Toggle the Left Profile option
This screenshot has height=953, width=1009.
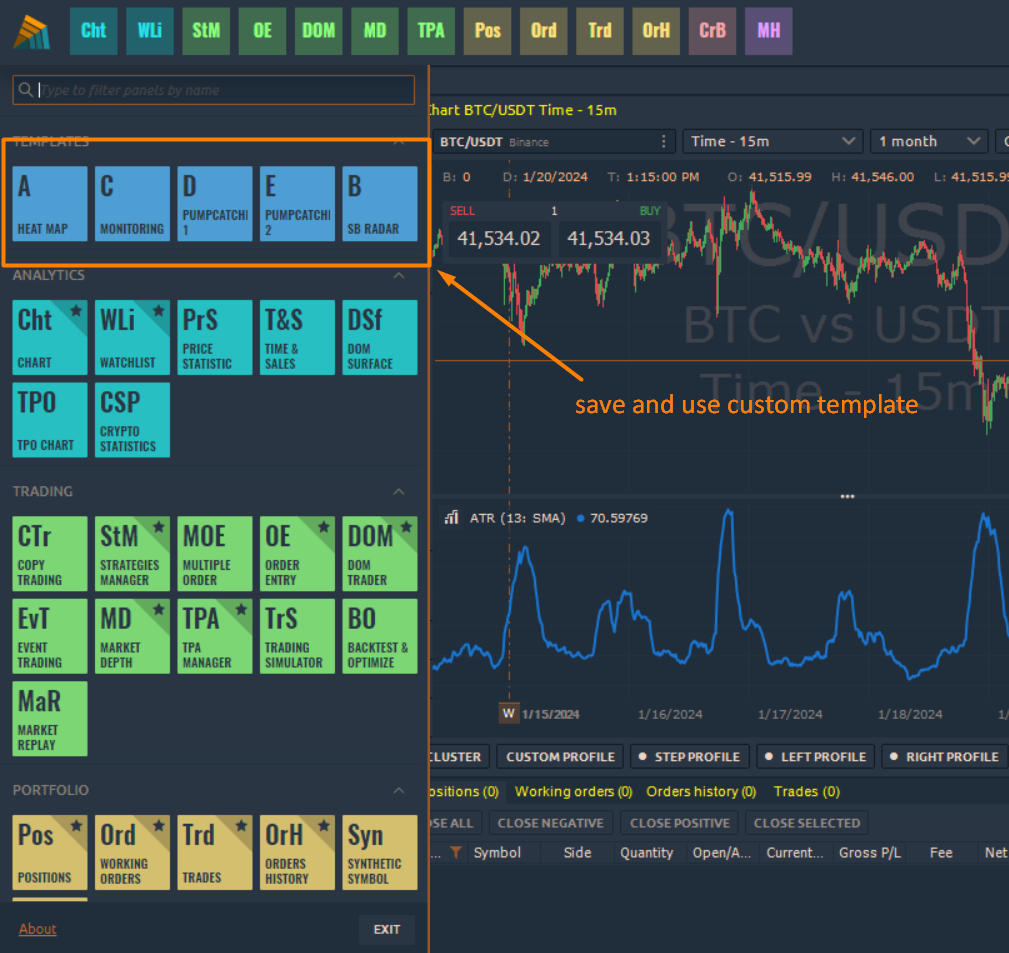[x=815, y=757]
